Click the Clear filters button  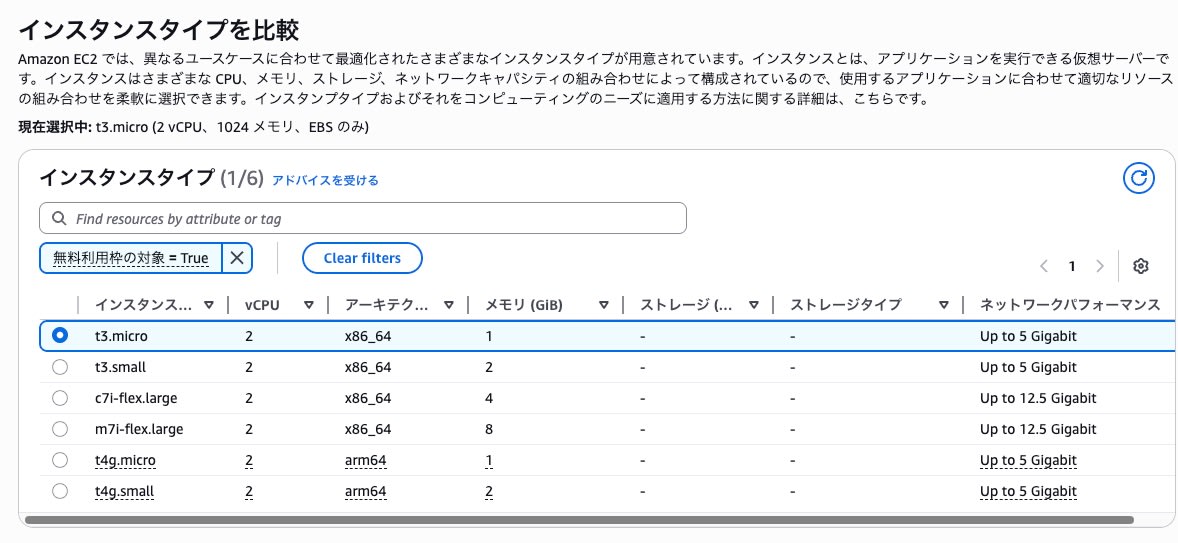point(362,258)
